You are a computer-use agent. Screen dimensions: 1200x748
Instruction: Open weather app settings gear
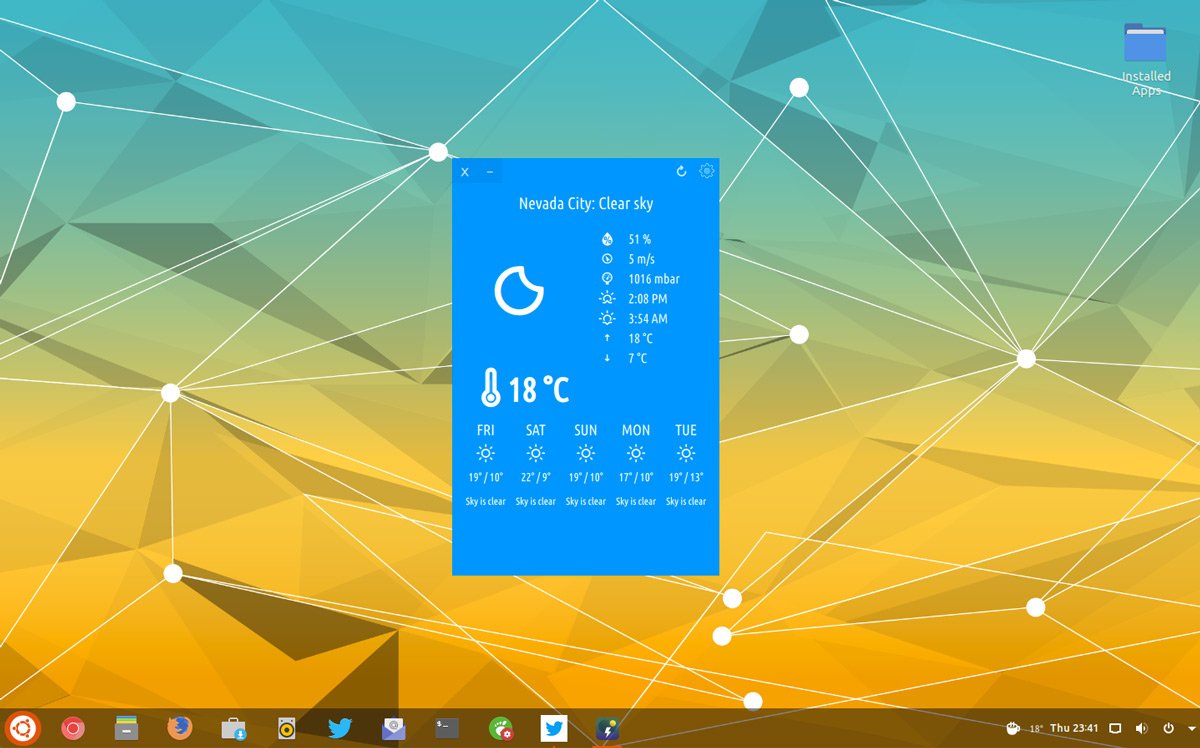coord(707,171)
